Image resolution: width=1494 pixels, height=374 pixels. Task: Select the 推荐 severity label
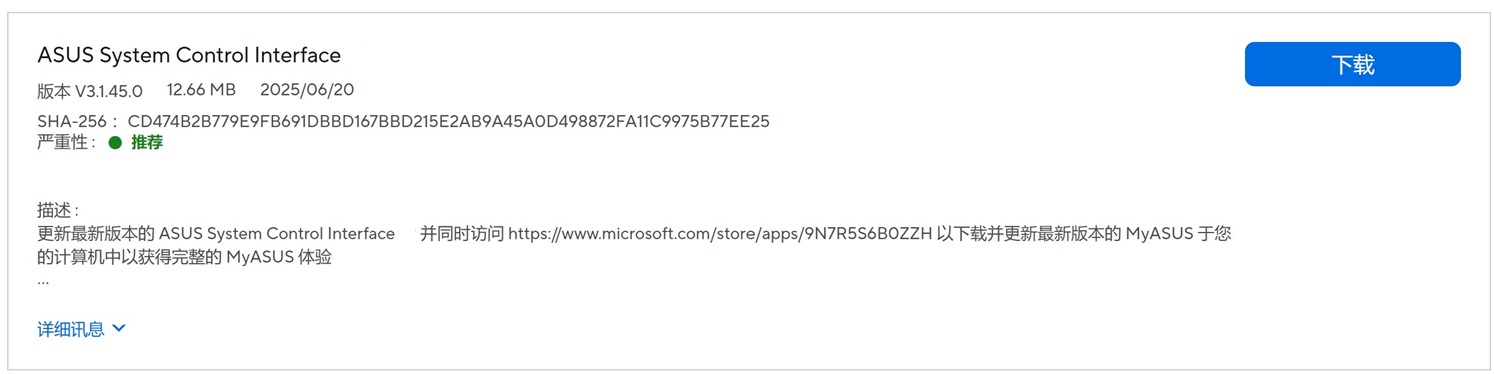click(147, 142)
